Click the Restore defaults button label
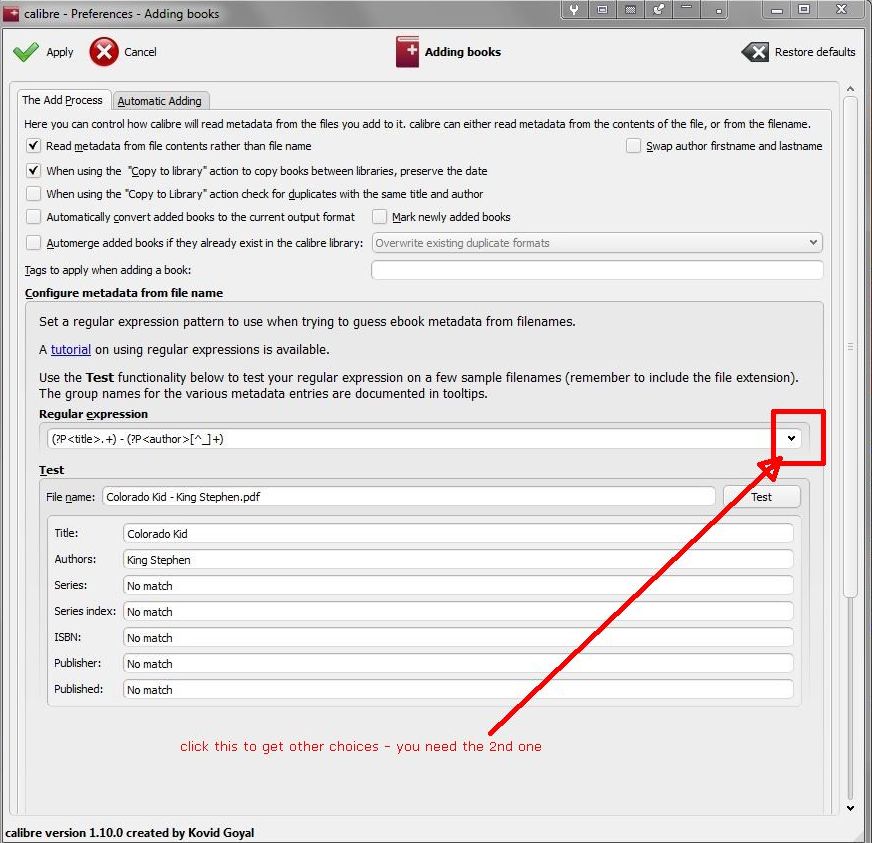The height and width of the screenshot is (843, 872). pyautogui.click(x=815, y=52)
